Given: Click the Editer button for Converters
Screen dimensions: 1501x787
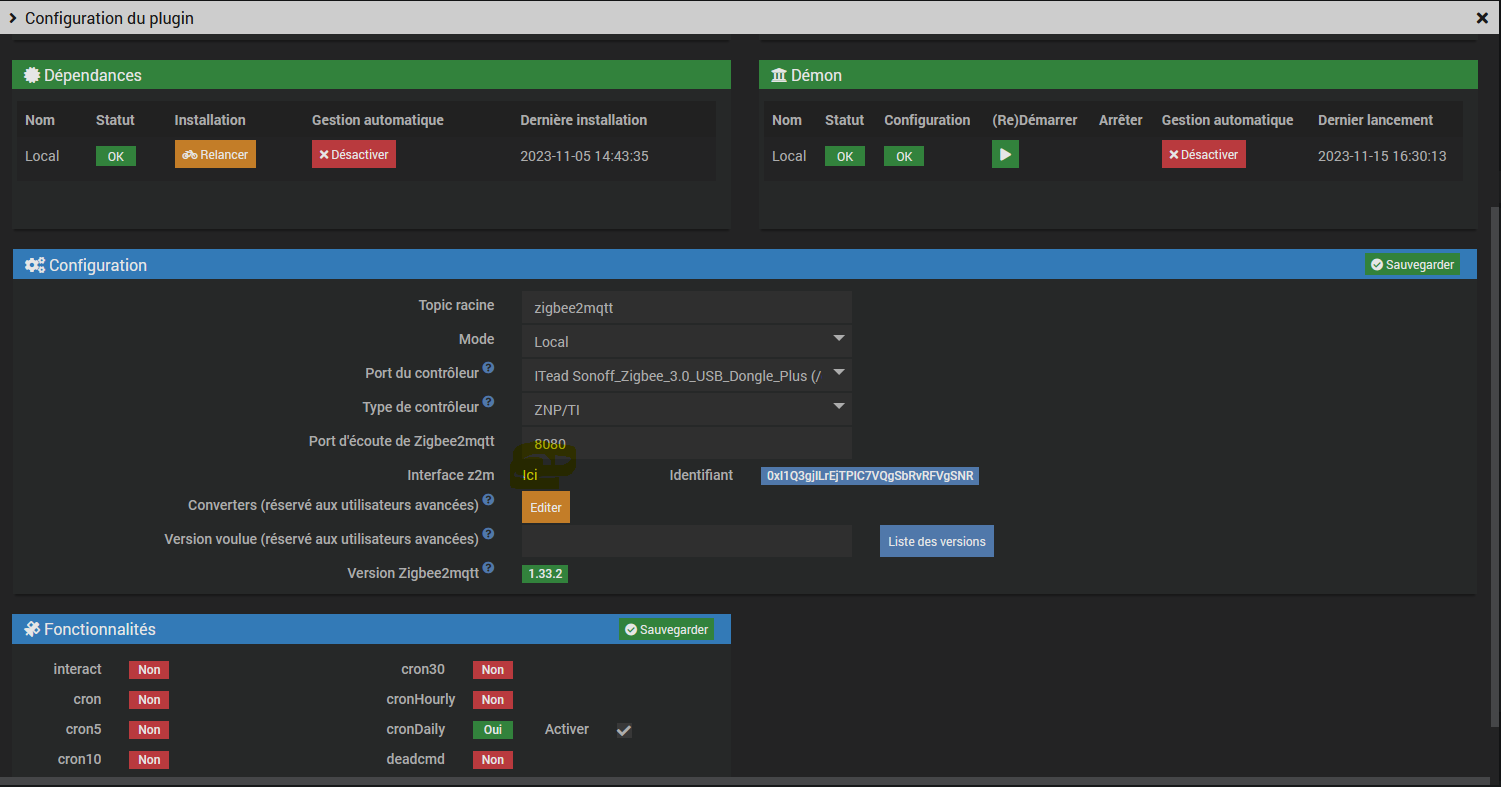Looking at the screenshot, I should coord(545,507).
